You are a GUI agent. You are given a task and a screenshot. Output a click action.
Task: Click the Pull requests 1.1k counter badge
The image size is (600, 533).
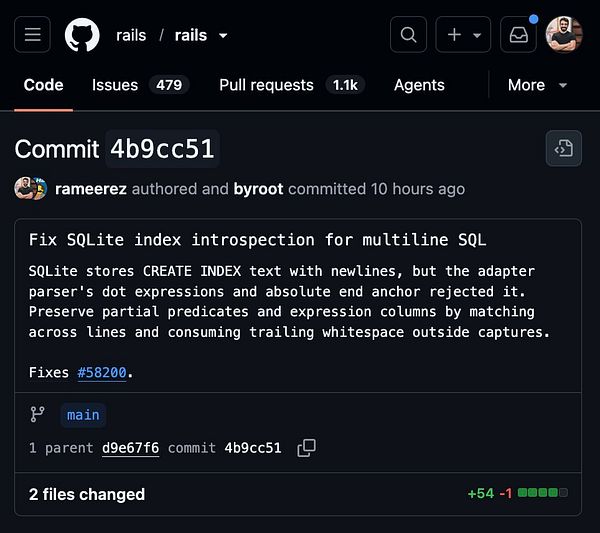pos(345,85)
